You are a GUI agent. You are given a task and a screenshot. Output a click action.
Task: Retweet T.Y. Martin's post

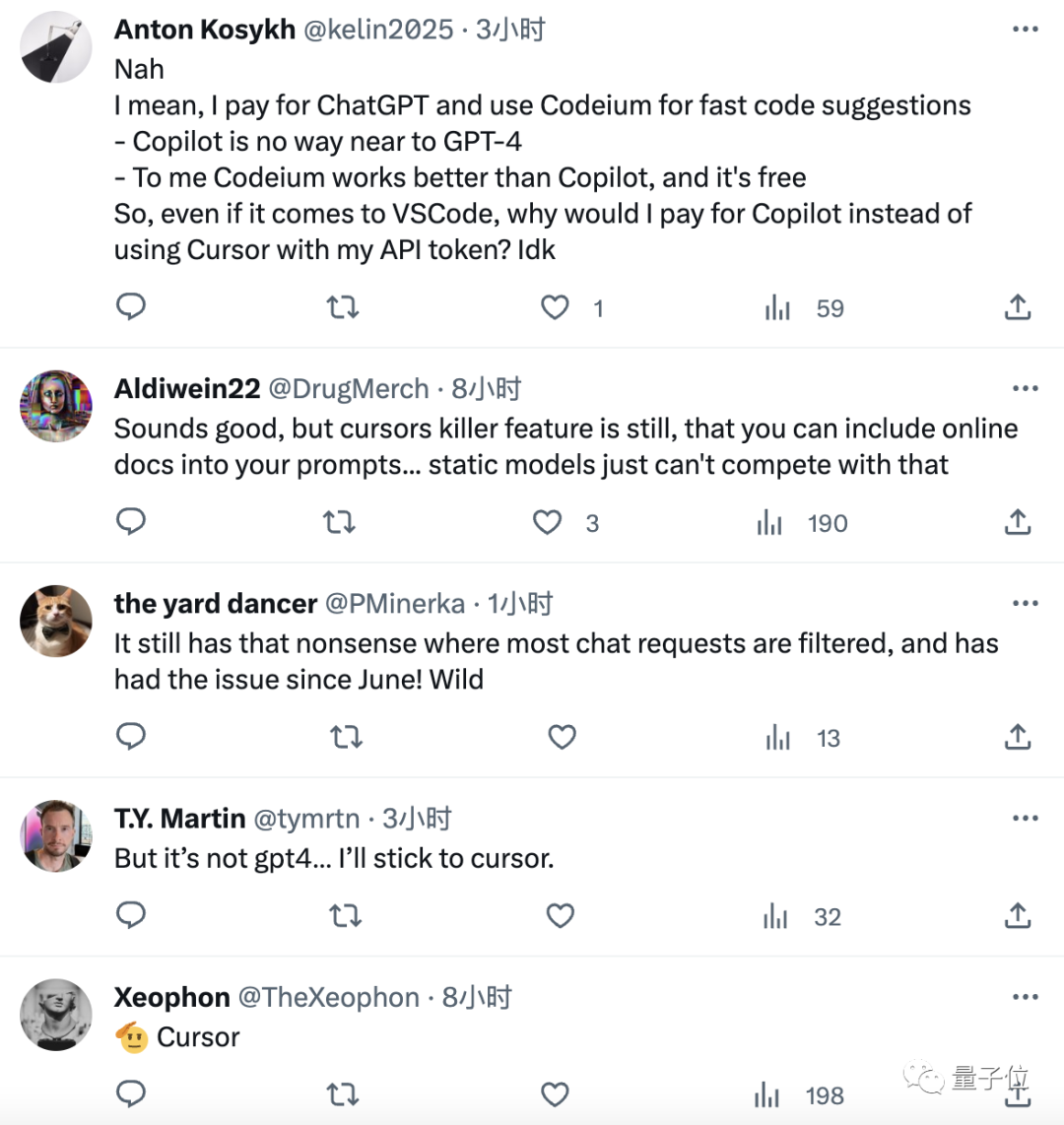pos(345,916)
